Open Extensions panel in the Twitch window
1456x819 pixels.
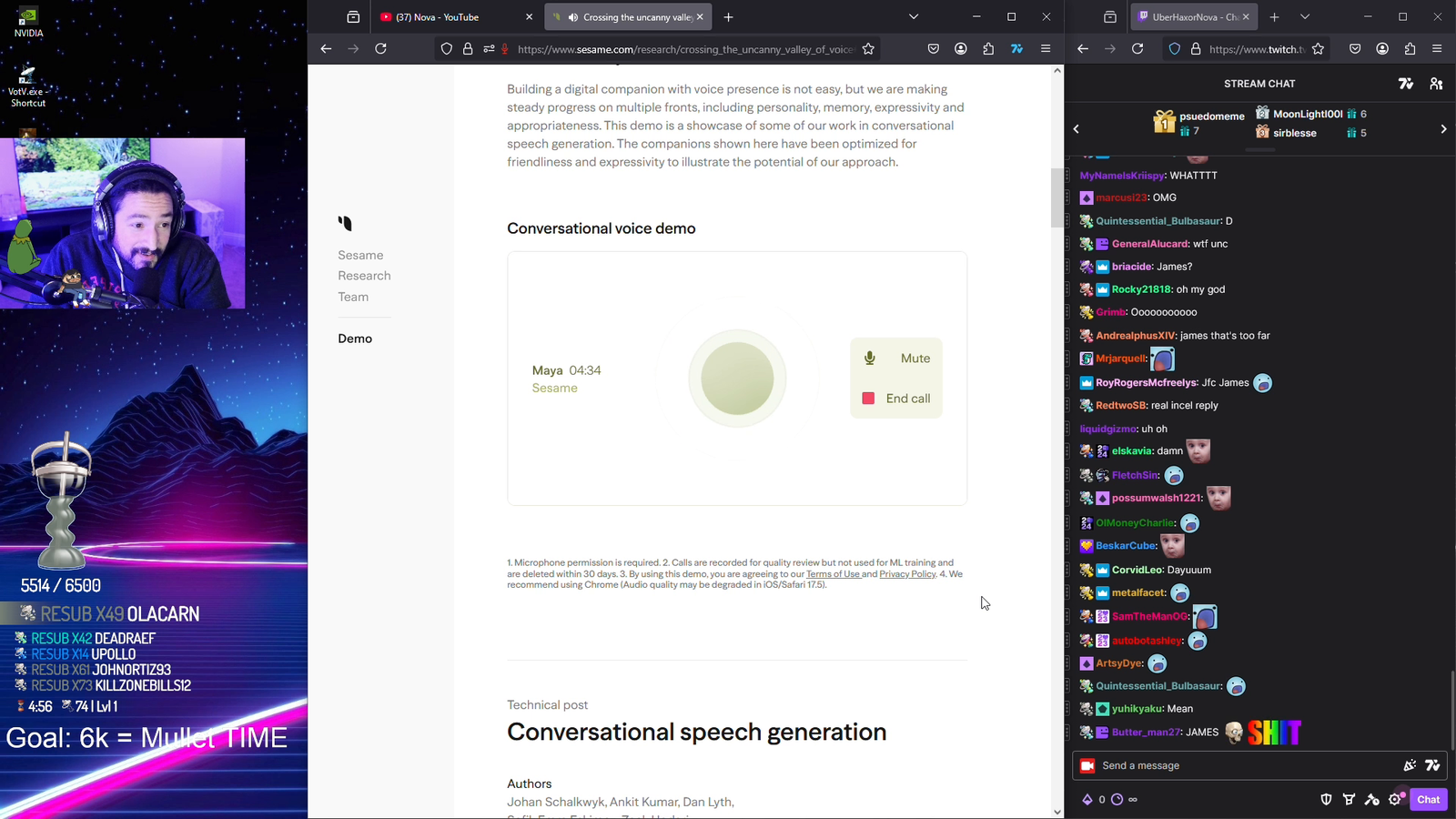(x=1410, y=49)
